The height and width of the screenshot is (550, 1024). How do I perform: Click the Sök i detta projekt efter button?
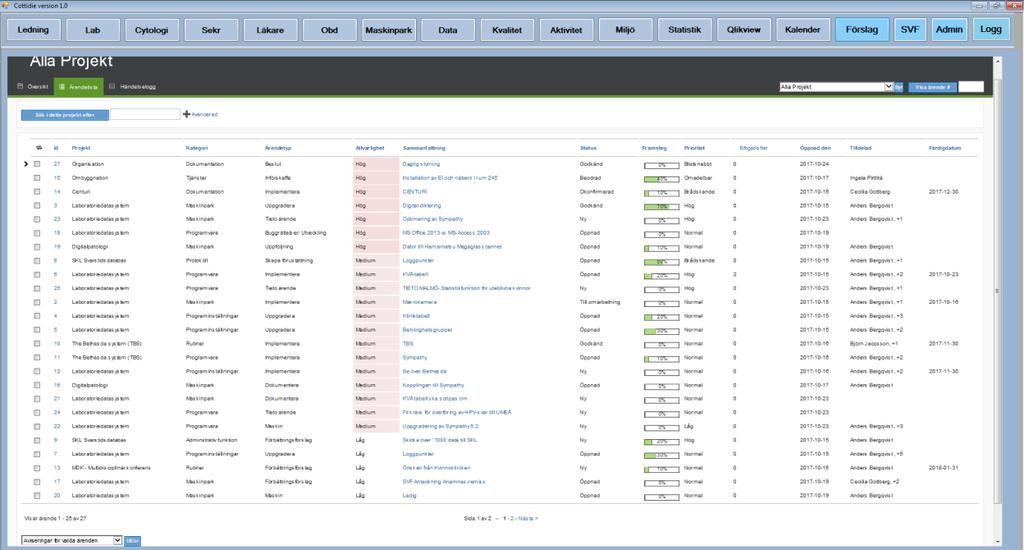pyautogui.click(x=65, y=115)
